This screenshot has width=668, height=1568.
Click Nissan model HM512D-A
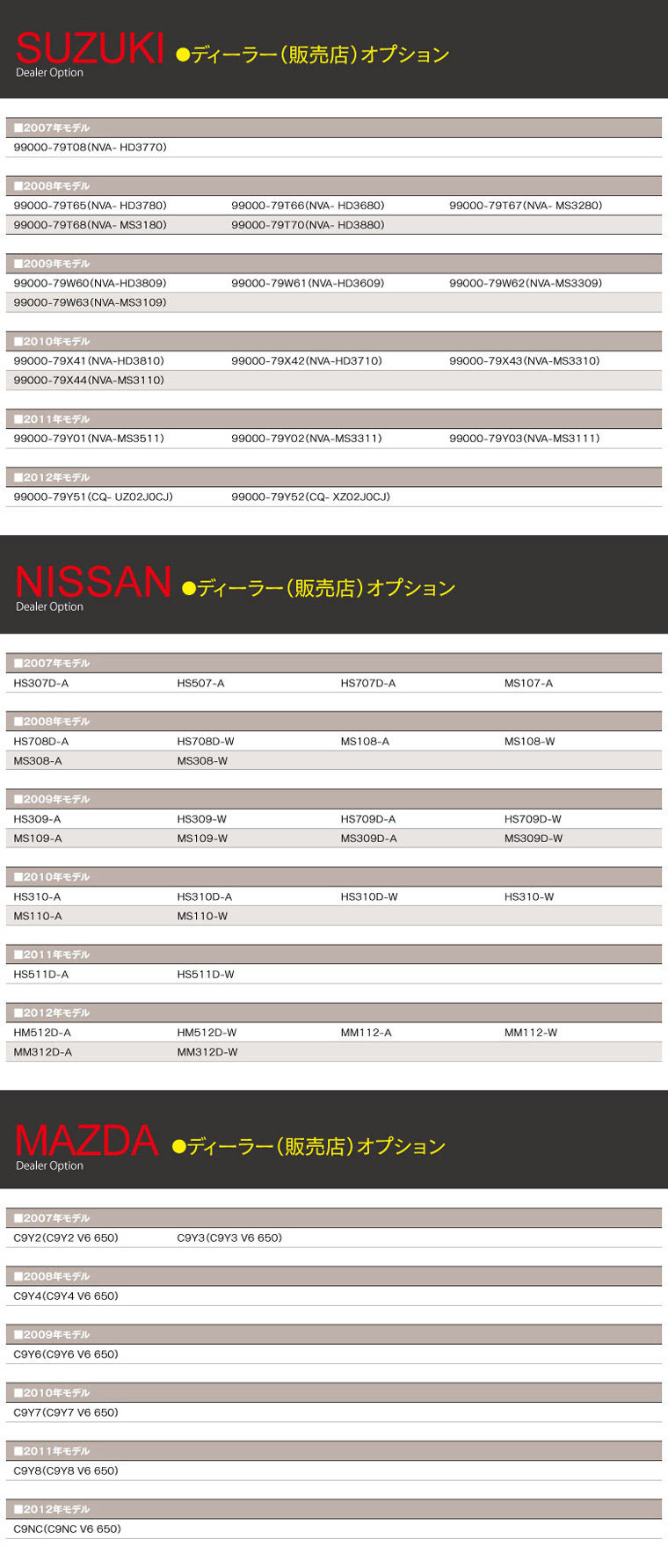tap(42, 1033)
